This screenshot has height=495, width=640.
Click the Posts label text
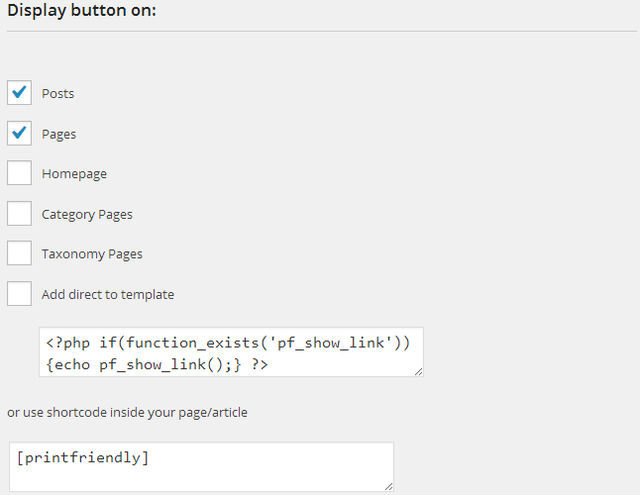click(58, 94)
